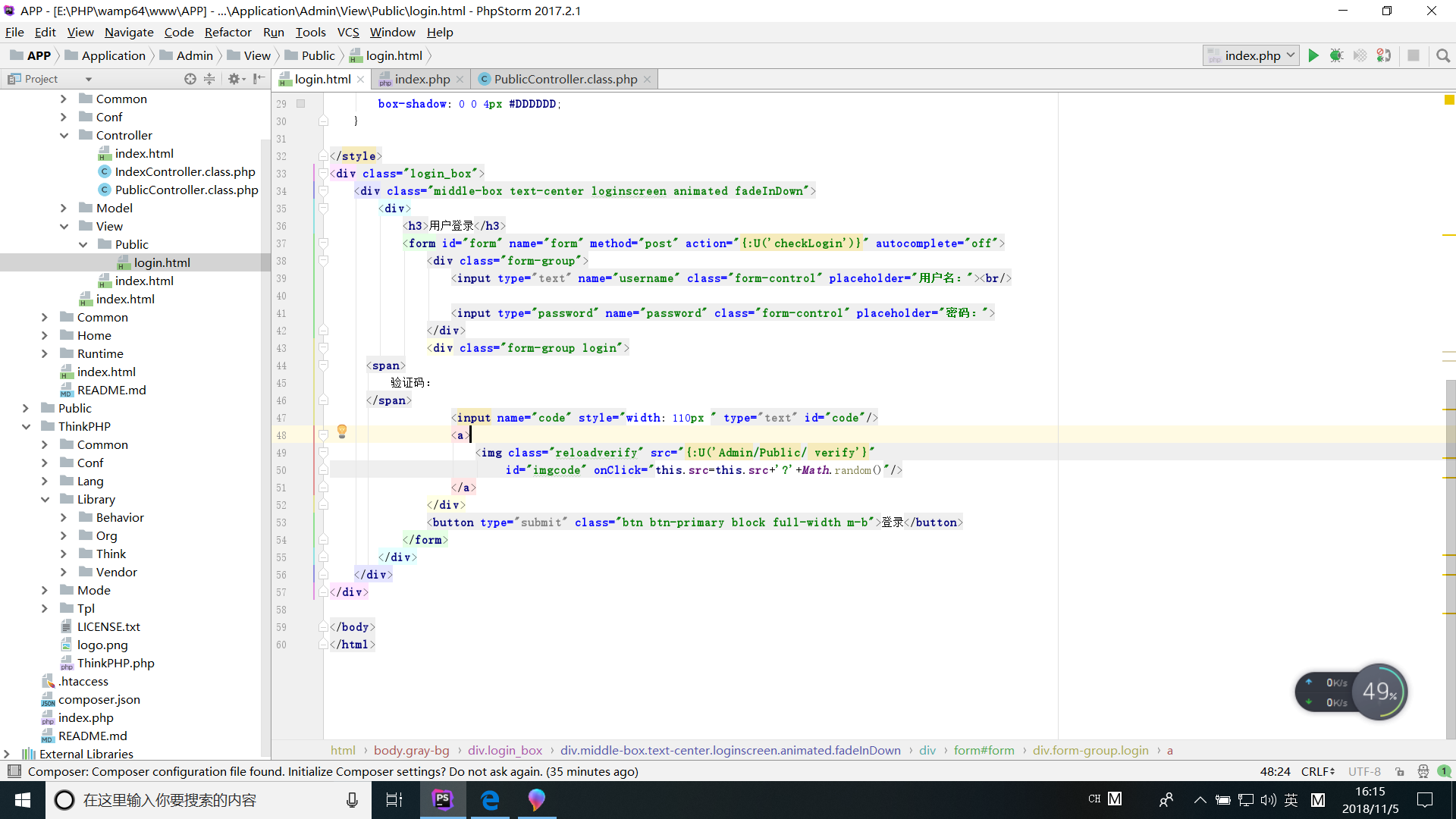Screen dimensions: 1456x819
Task: Run index.php with the green play icon
Action: tap(1313, 55)
